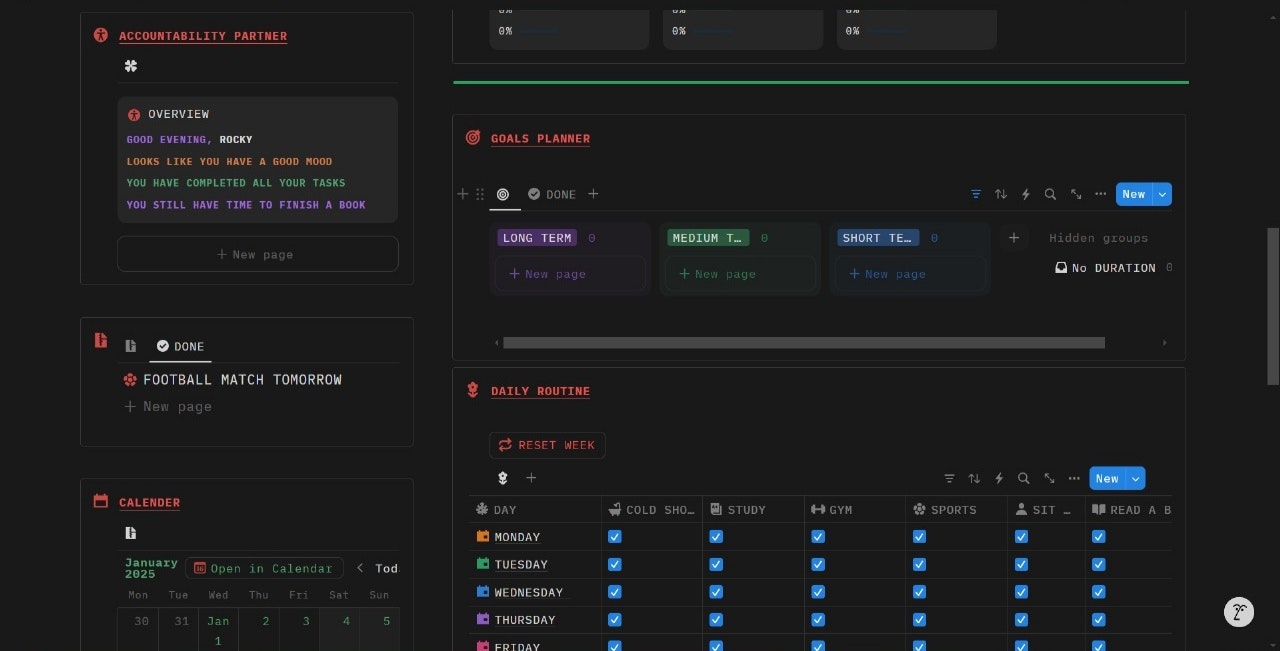Open the Goals Planner filter icon

(x=976, y=194)
